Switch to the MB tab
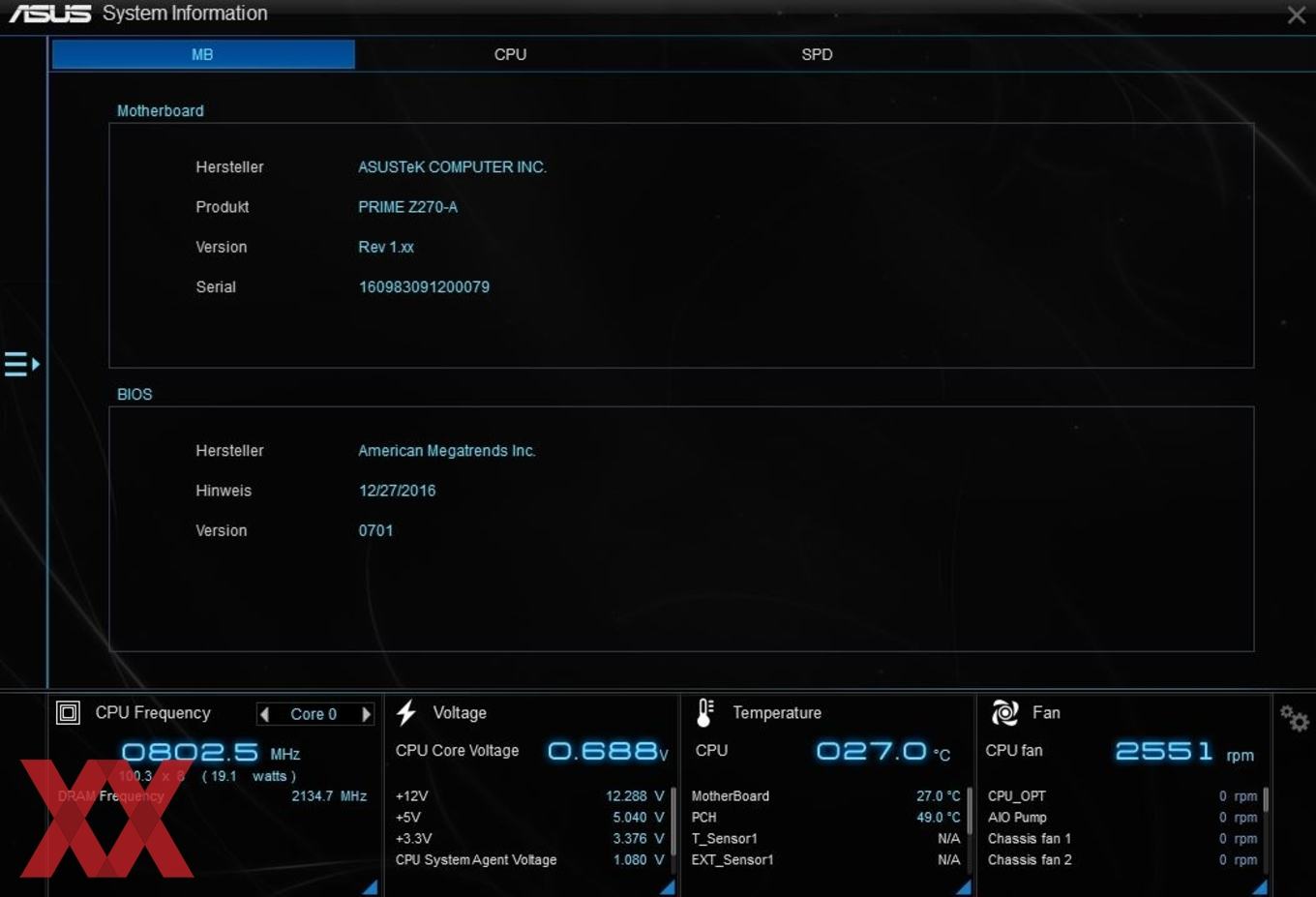Screen dimensions: 1316x897 pyautogui.click(x=203, y=54)
